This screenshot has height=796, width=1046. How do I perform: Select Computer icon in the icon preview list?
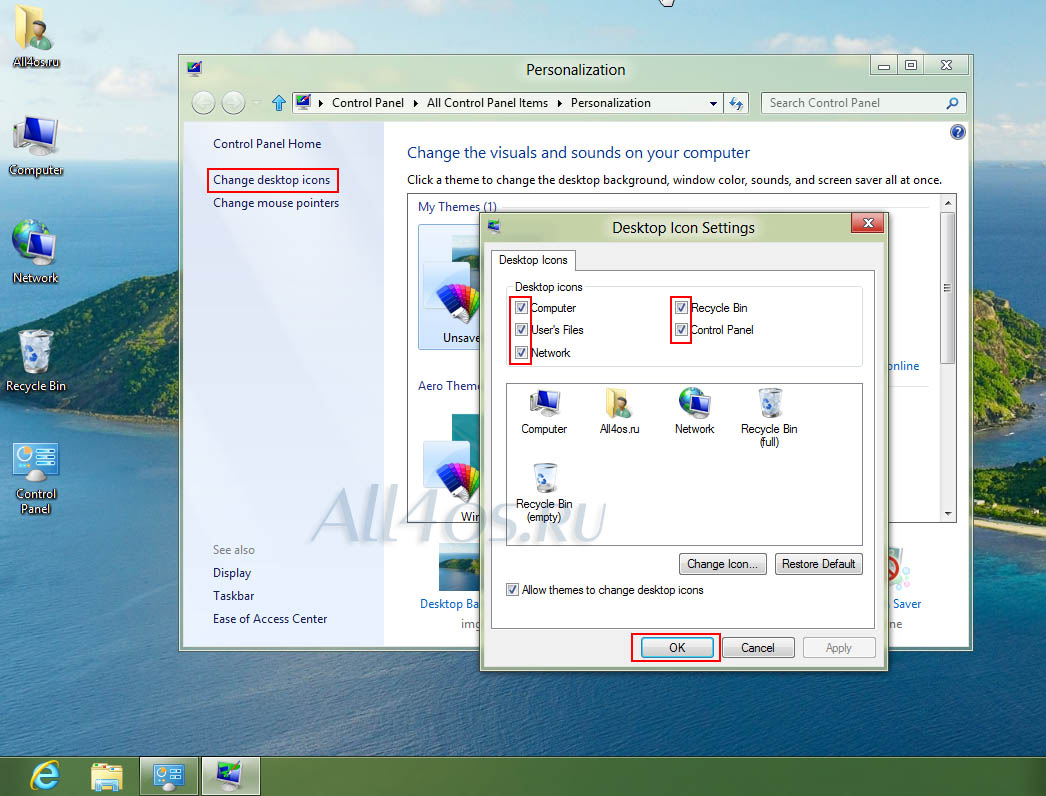tap(544, 412)
